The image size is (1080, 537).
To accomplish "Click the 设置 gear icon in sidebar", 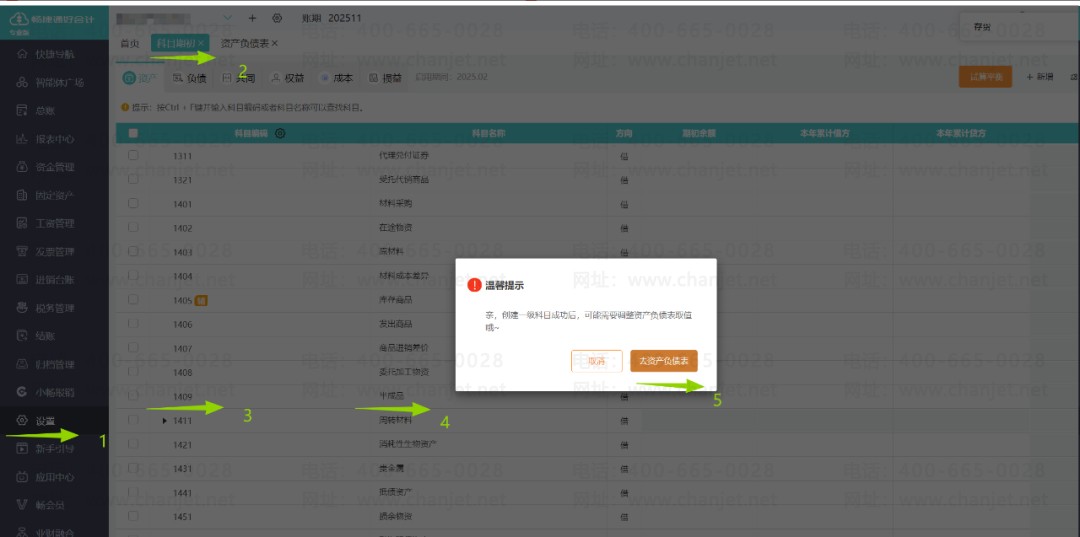I will point(21,421).
